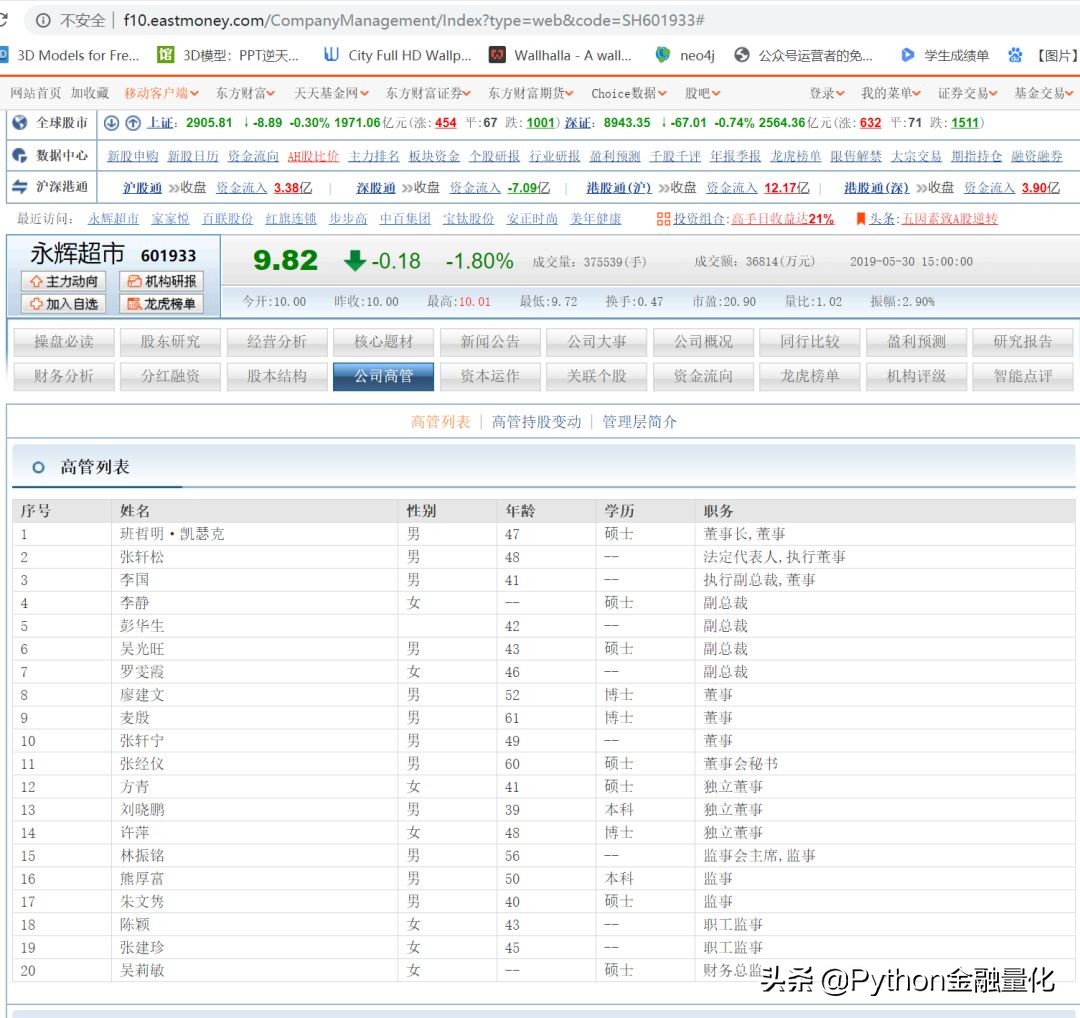Expand the Choice数据 dropdown menu
The width and height of the screenshot is (1080, 1018).
(x=627, y=92)
